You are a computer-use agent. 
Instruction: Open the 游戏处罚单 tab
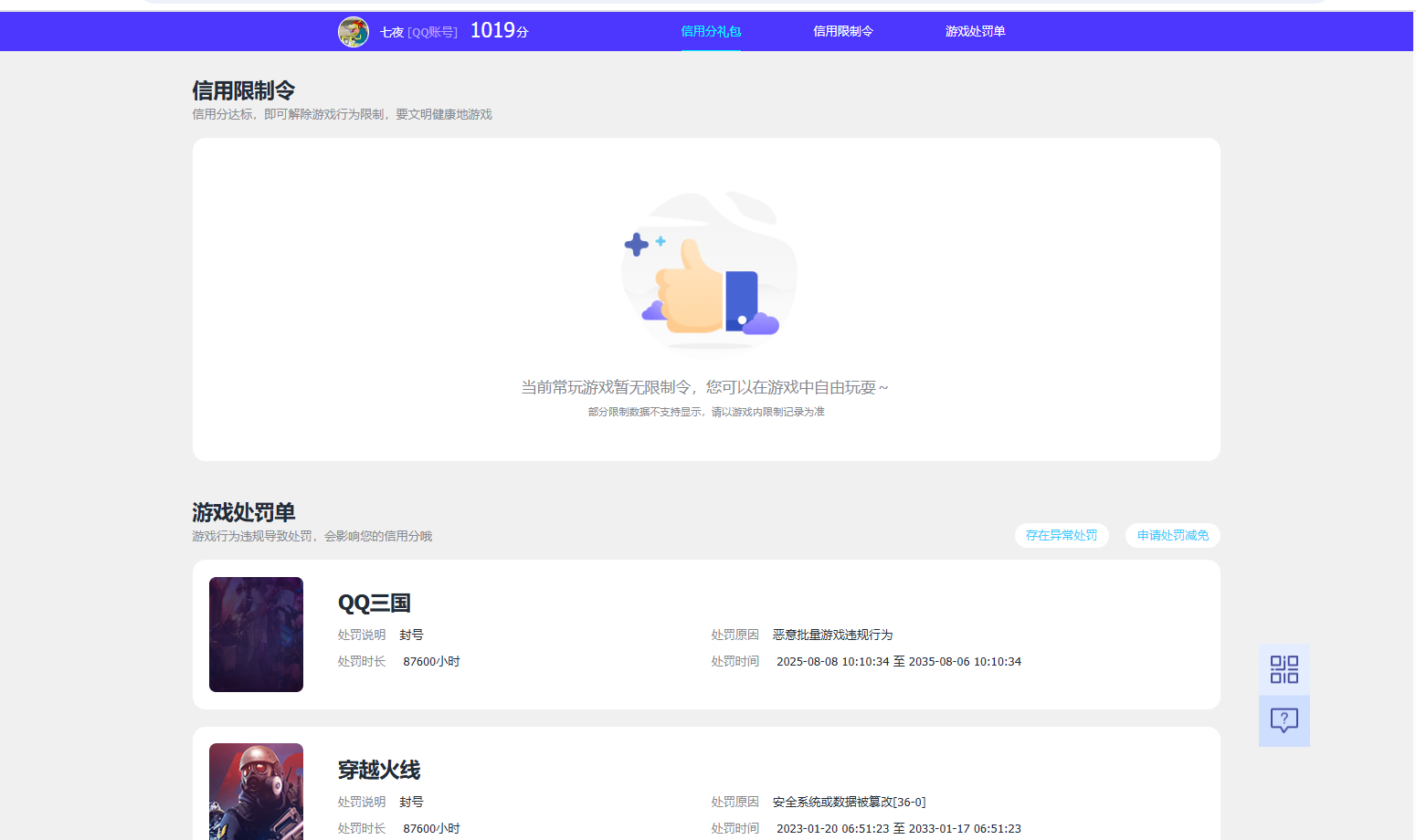(976, 31)
